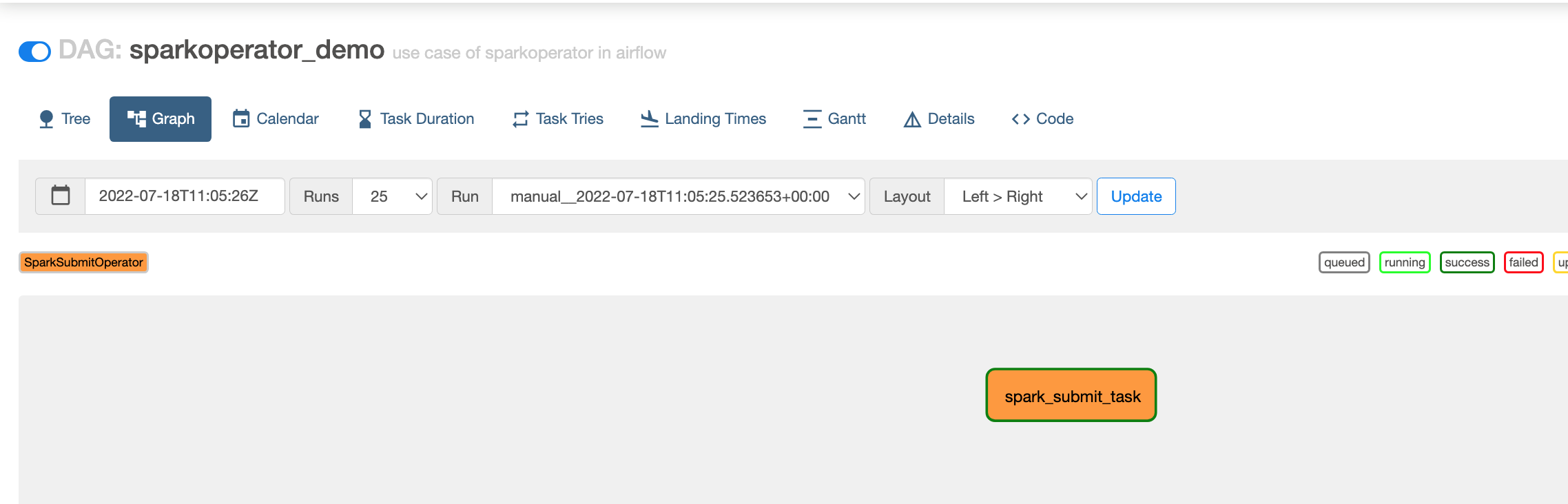Screen dimensions: 1568x504
Task: Open the Run selection dropdown
Action: click(x=679, y=196)
